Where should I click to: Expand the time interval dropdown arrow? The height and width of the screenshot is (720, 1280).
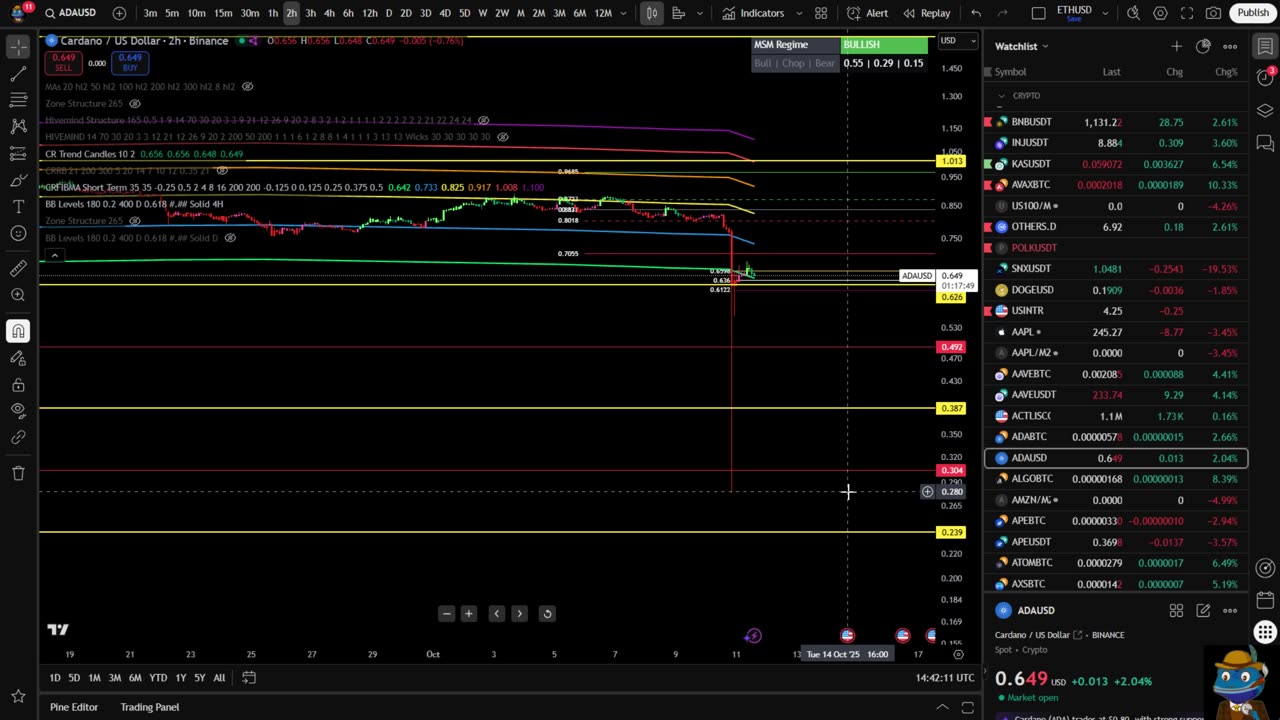624,13
